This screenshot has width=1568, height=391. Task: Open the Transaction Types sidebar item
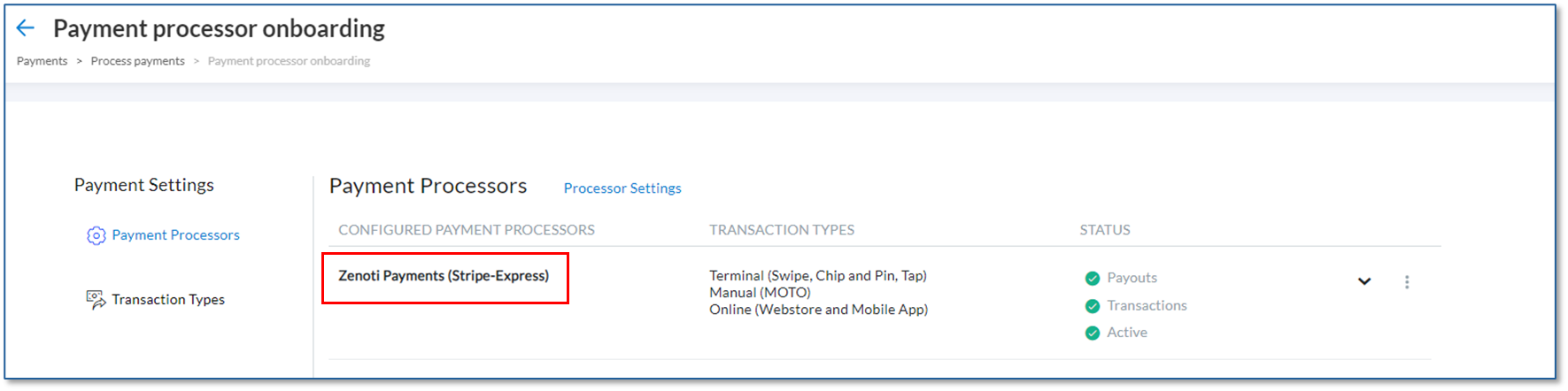coord(168,300)
